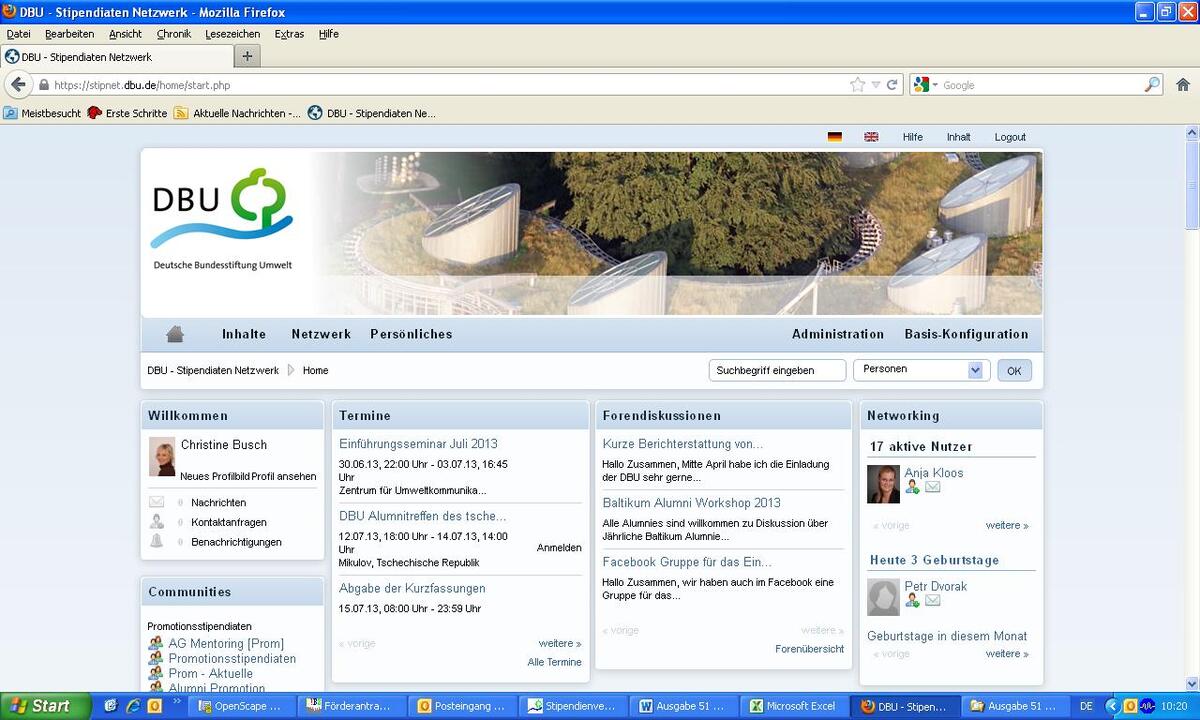
Task: Bookmark page with the star icon
Action: (857, 85)
